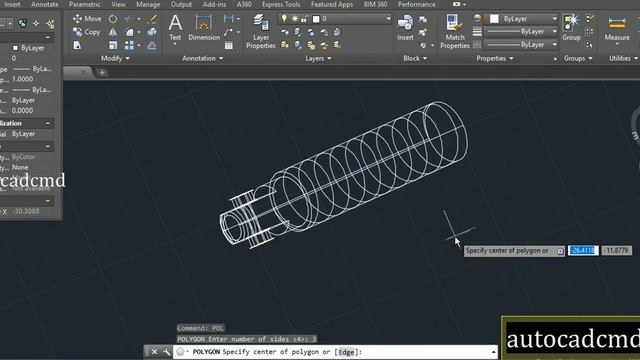Open Layer Properties manager

click(x=260, y=31)
